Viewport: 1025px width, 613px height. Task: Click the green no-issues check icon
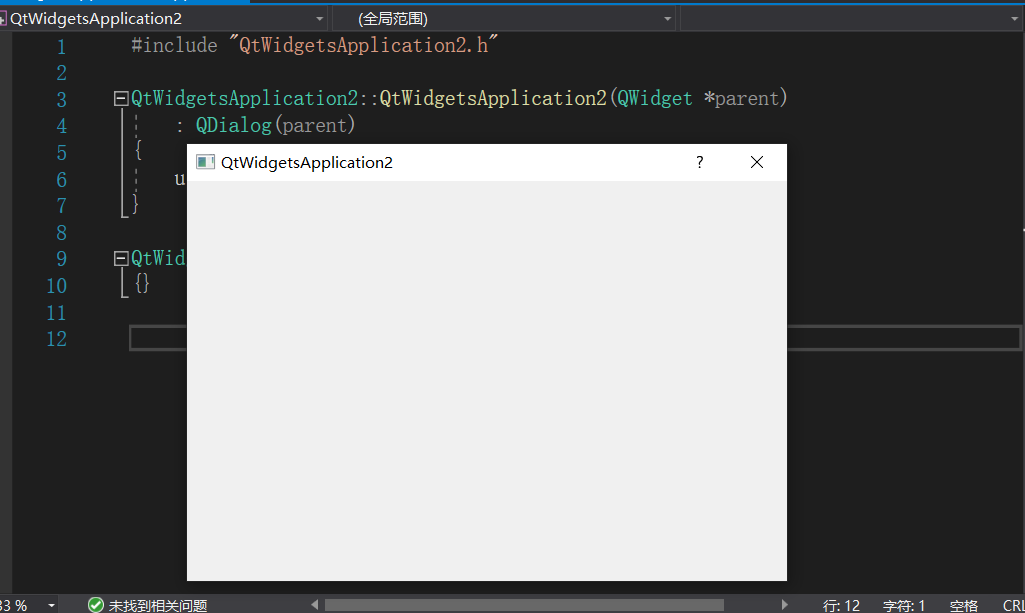(x=95, y=605)
